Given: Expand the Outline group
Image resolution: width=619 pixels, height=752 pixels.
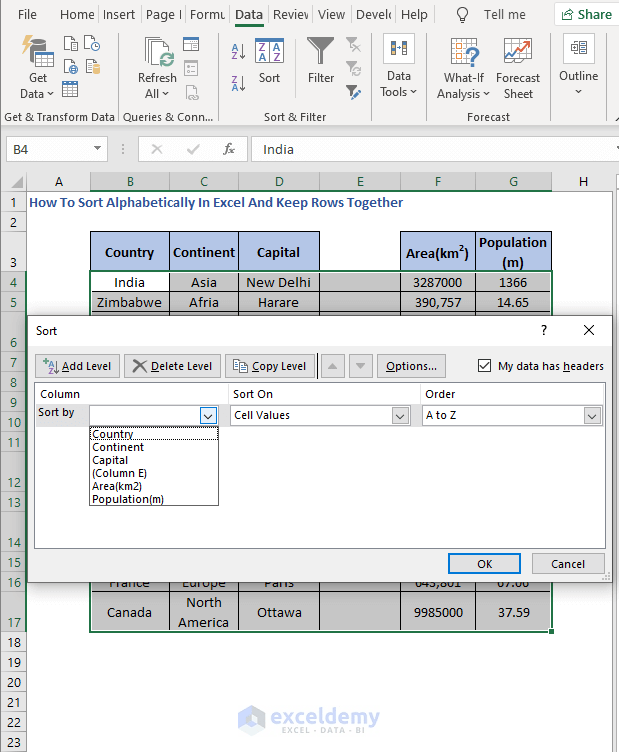Looking at the screenshot, I should coord(578,65).
